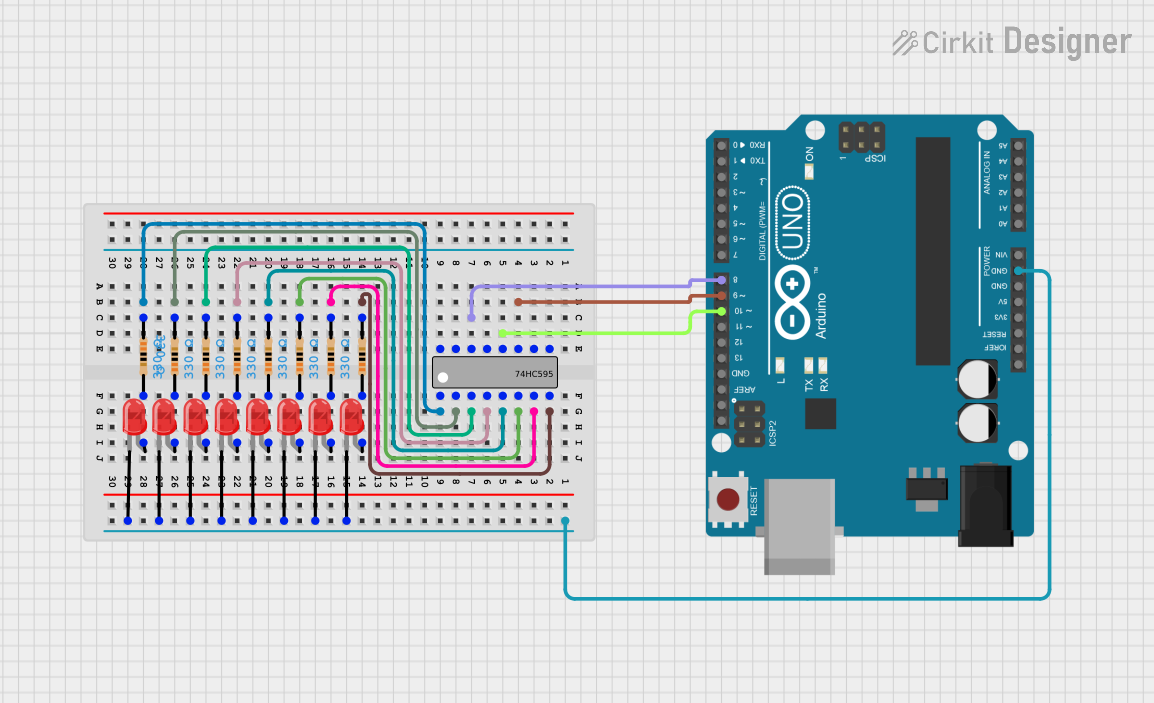
Task: Select the teal ground wire below the Arduino
Action: point(807,598)
